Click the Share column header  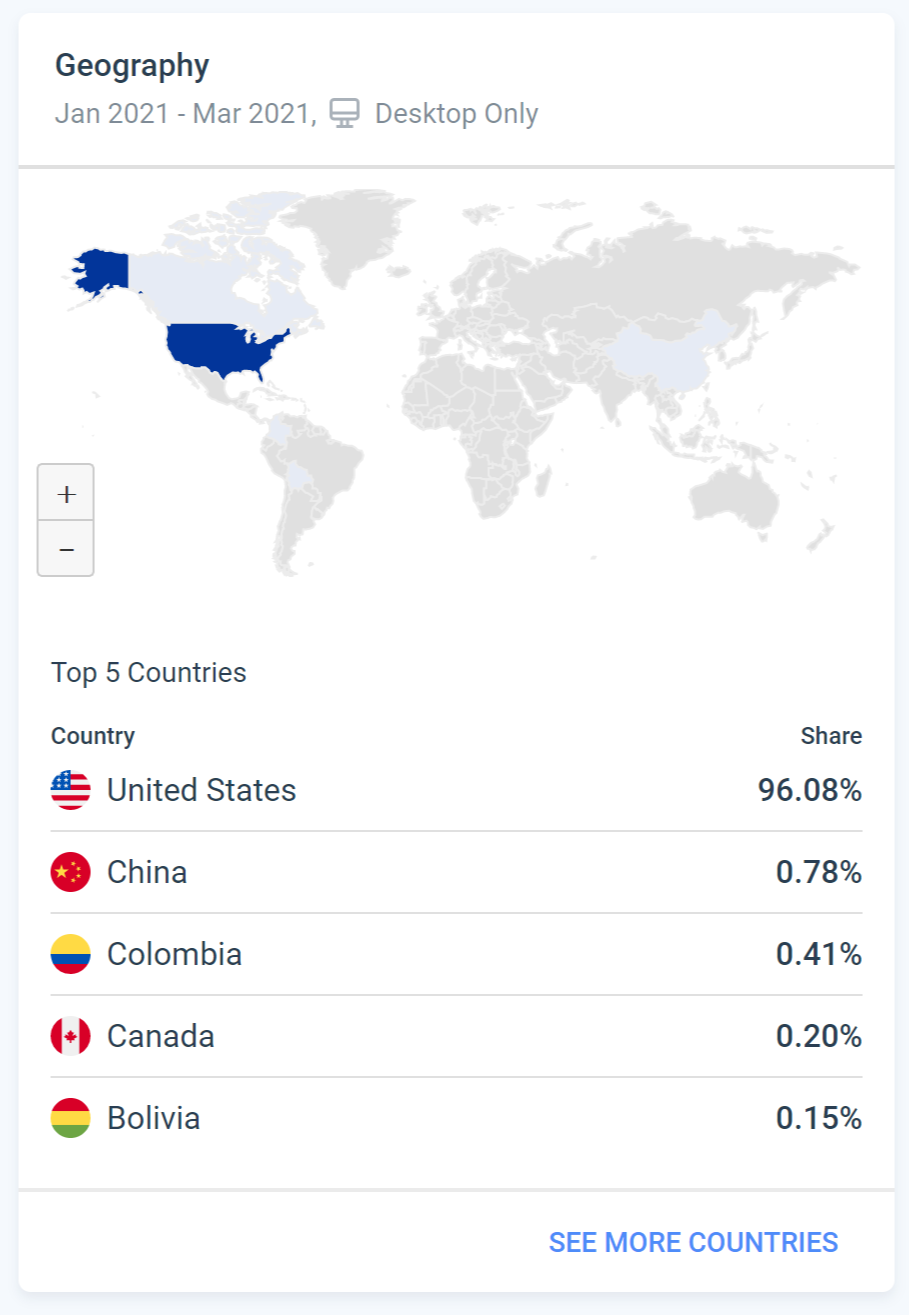(830, 737)
